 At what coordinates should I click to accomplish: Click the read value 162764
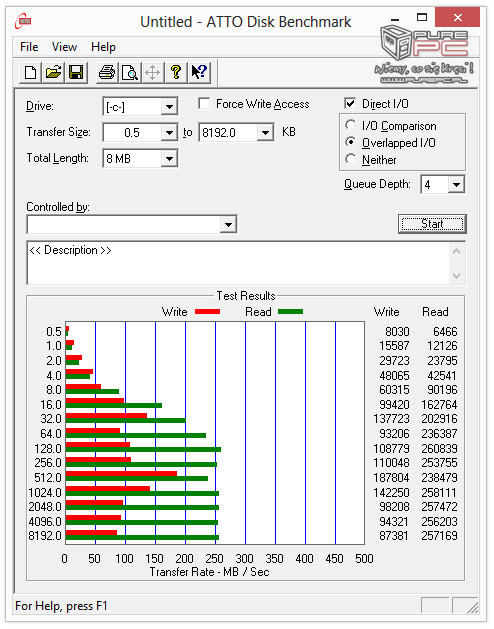pos(439,405)
